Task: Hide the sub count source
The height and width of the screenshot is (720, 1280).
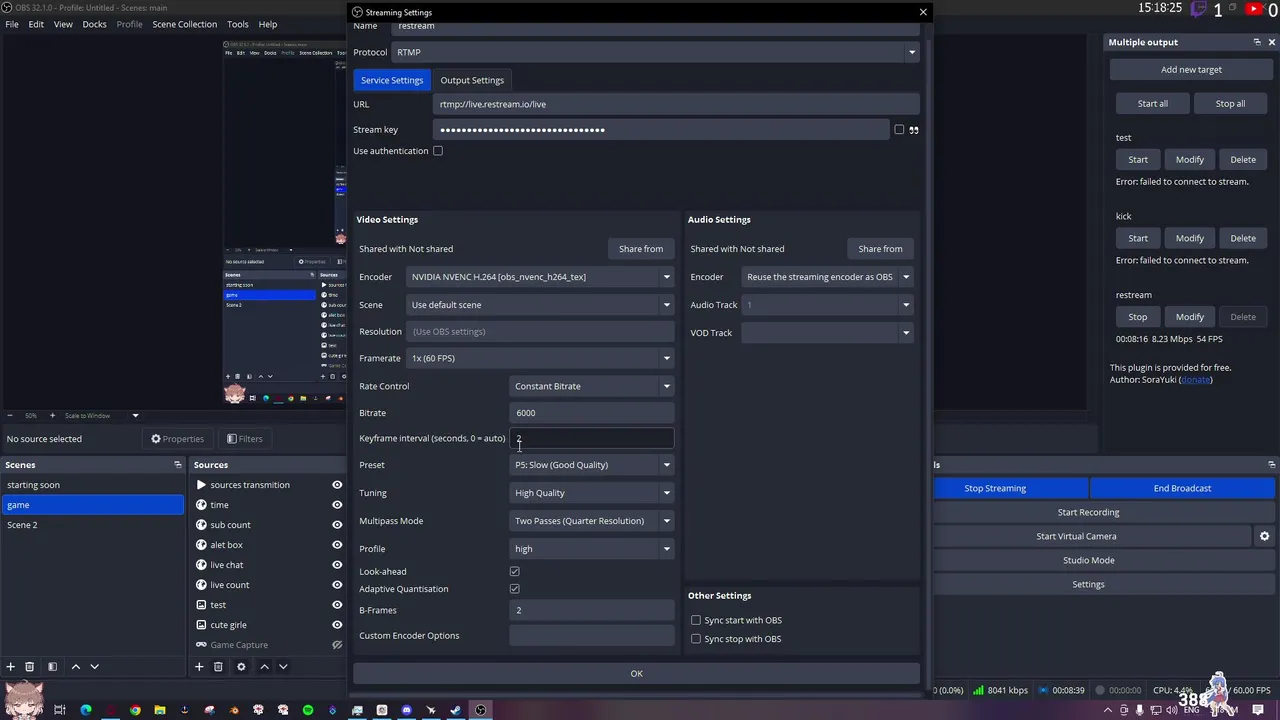Action: coord(337,525)
